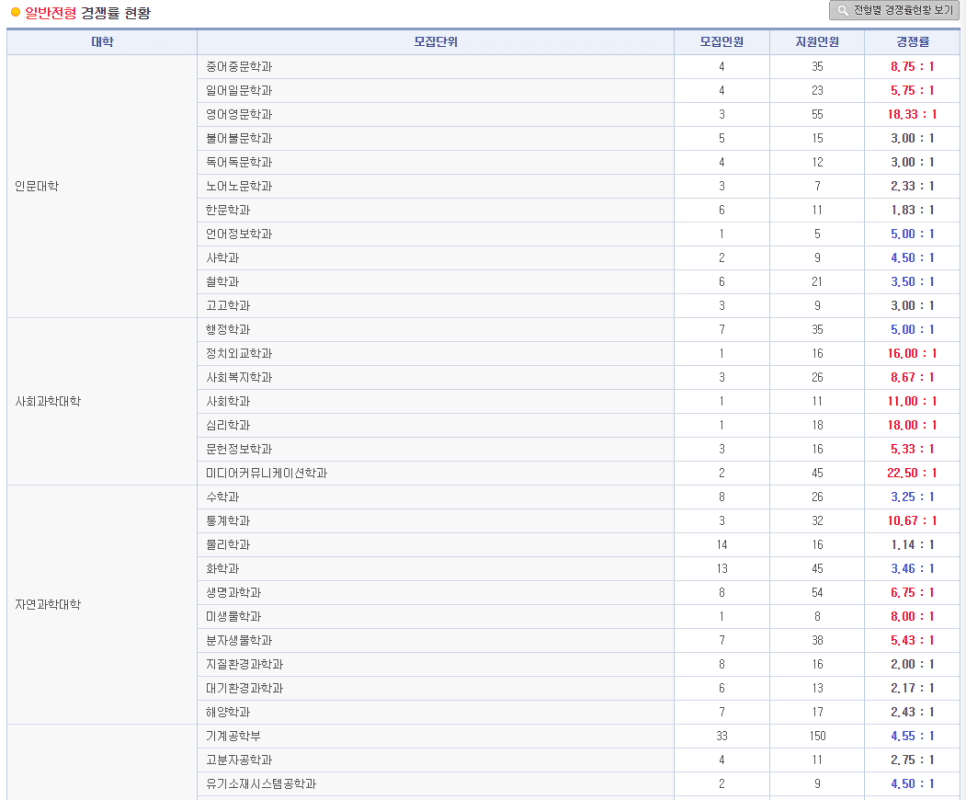Click the 사회복지학과 row name
This screenshot has width=966, height=800.
(239, 378)
